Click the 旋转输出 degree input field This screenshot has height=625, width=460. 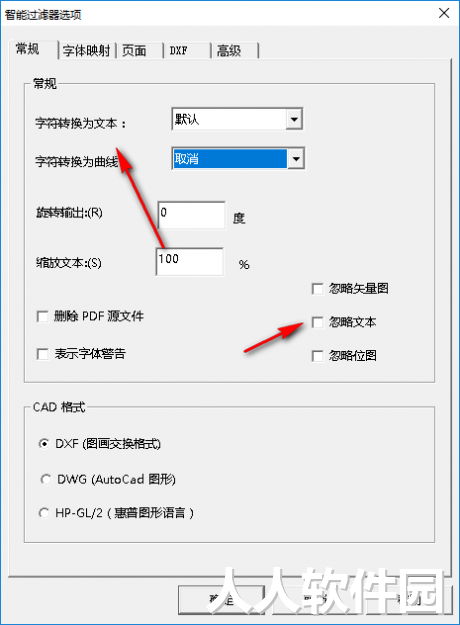(x=192, y=215)
